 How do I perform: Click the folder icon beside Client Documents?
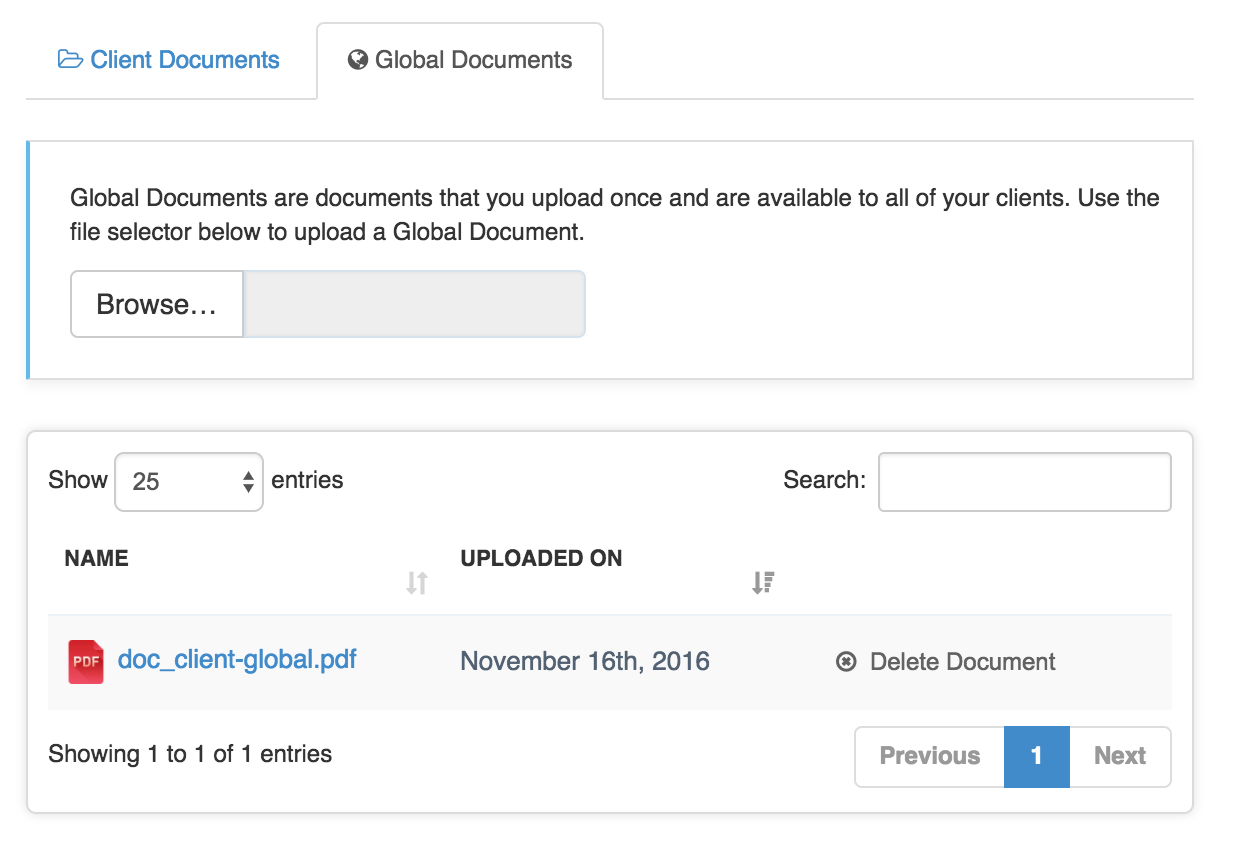pos(70,60)
